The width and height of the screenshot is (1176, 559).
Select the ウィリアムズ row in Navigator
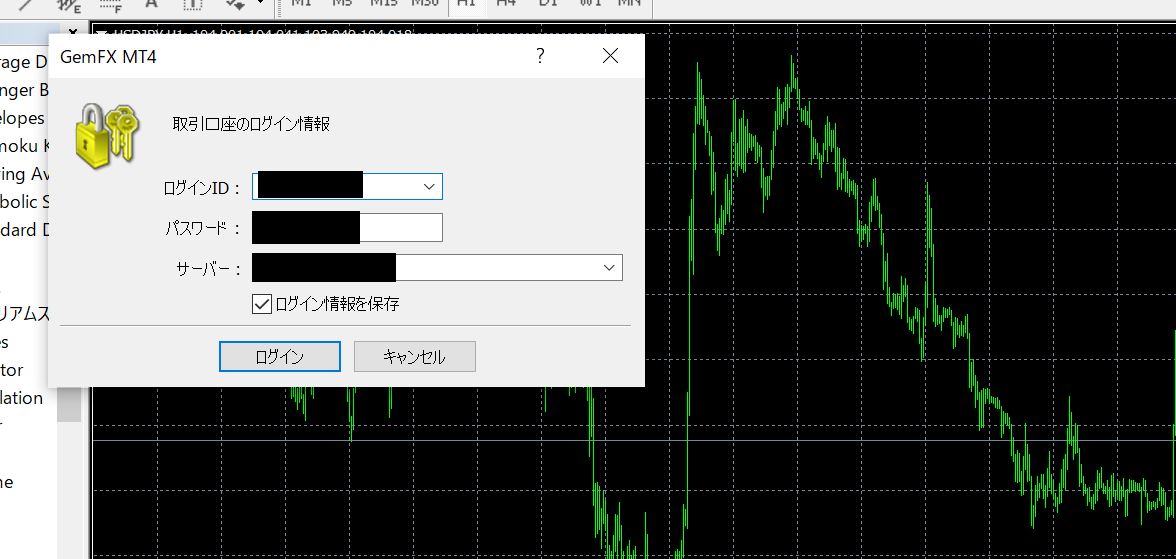pos(24,314)
